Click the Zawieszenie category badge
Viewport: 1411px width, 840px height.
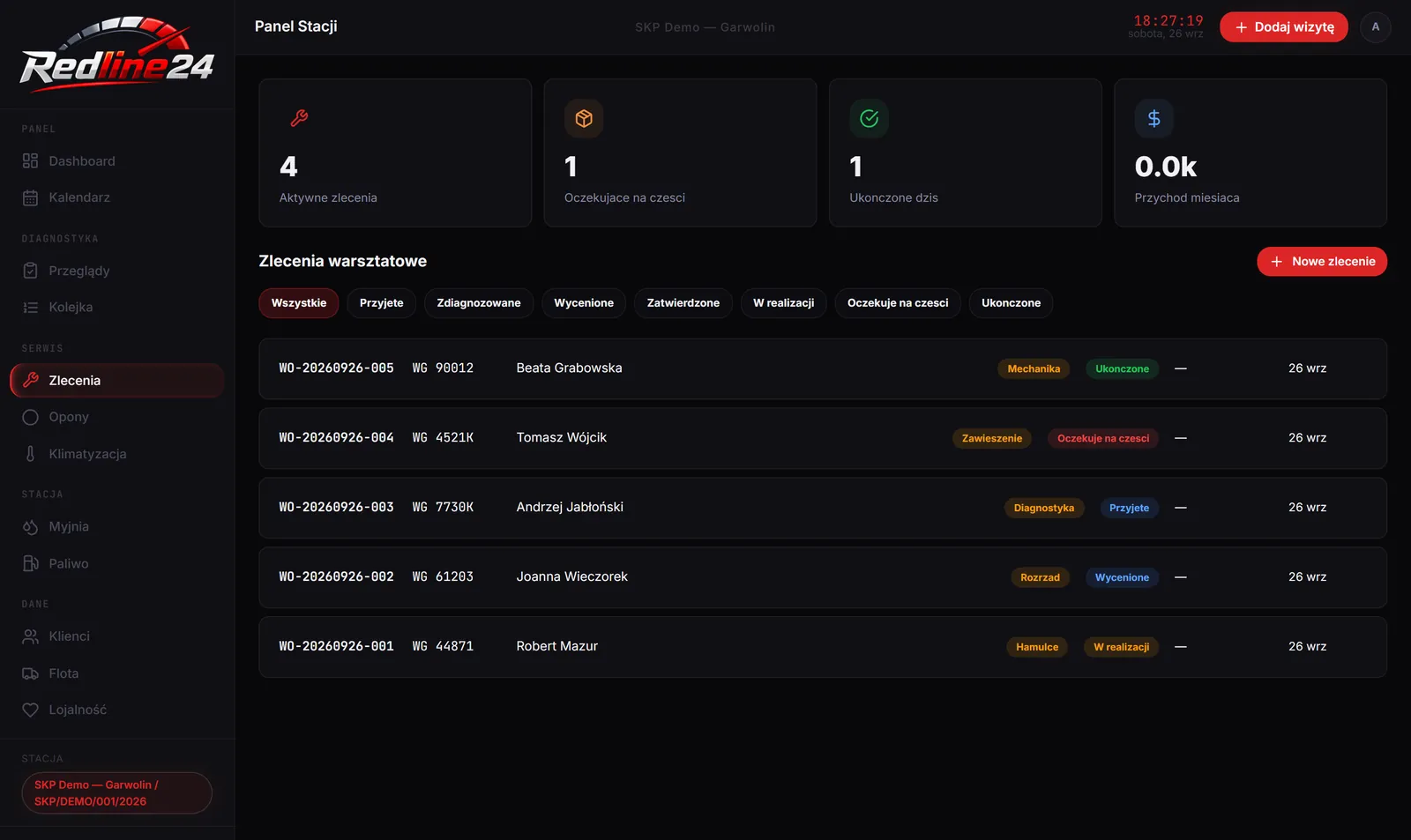click(x=992, y=438)
